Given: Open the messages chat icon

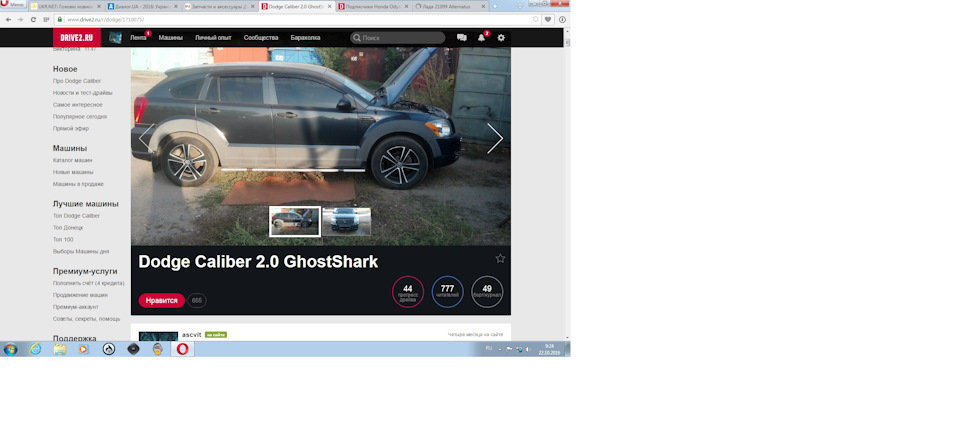Looking at the screenshot, I should (462, 38).
